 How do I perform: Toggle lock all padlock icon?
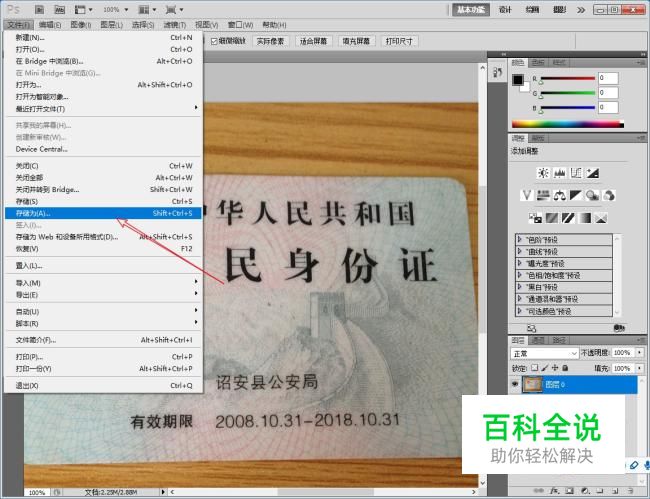[x=565, y=368]
